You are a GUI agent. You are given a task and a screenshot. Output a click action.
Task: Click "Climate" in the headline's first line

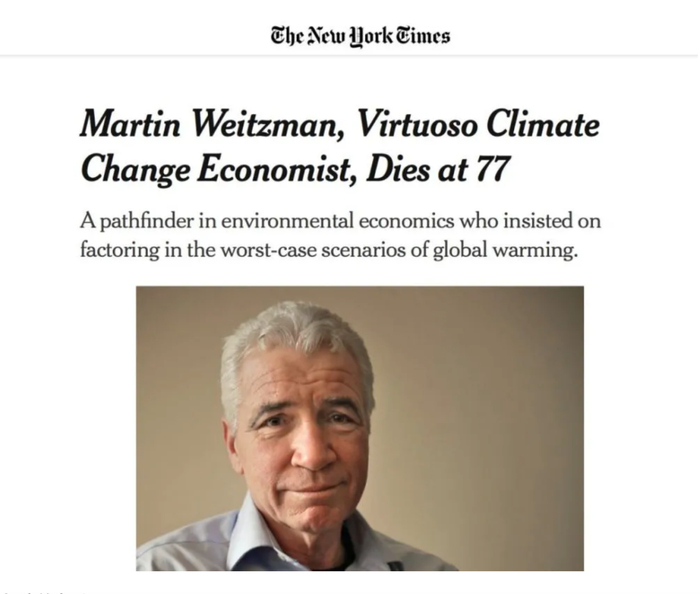pos(541,127)
